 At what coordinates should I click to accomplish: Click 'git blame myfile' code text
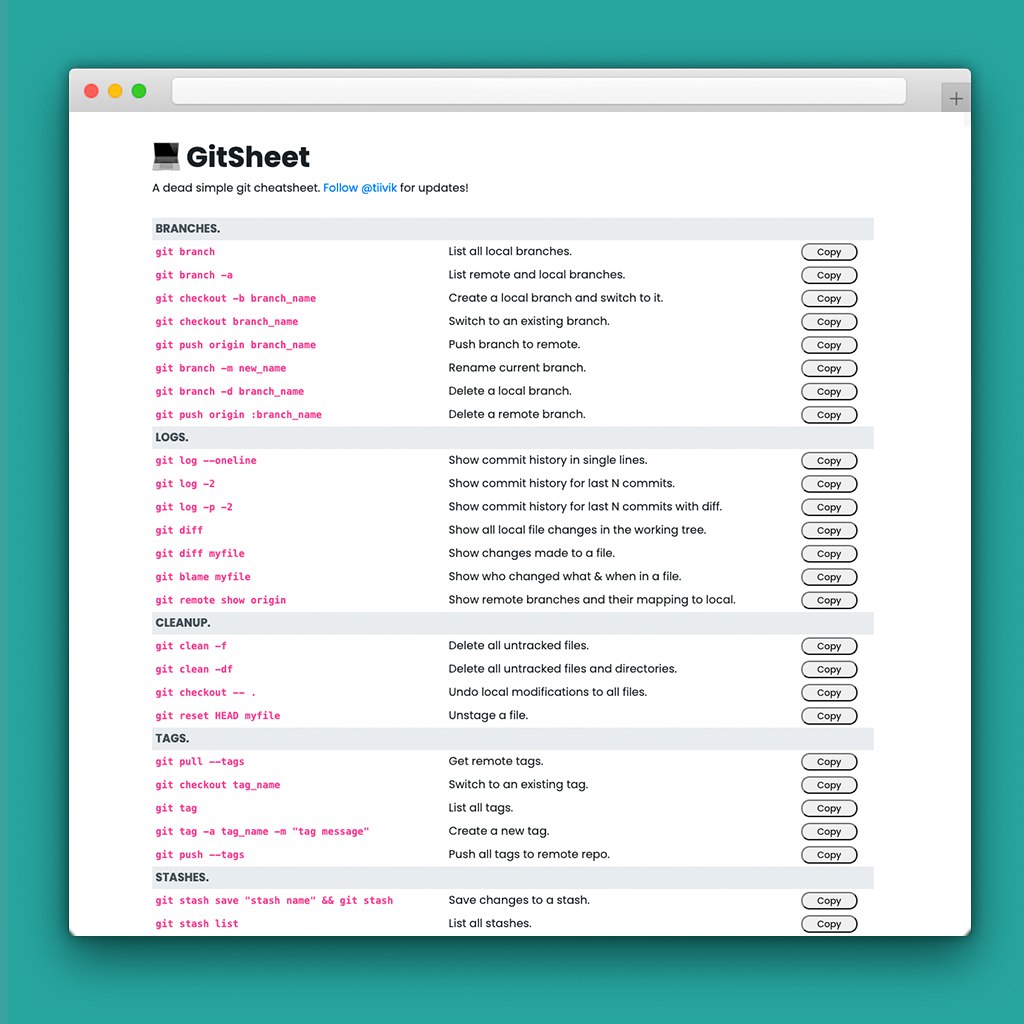tap(203, 577)
